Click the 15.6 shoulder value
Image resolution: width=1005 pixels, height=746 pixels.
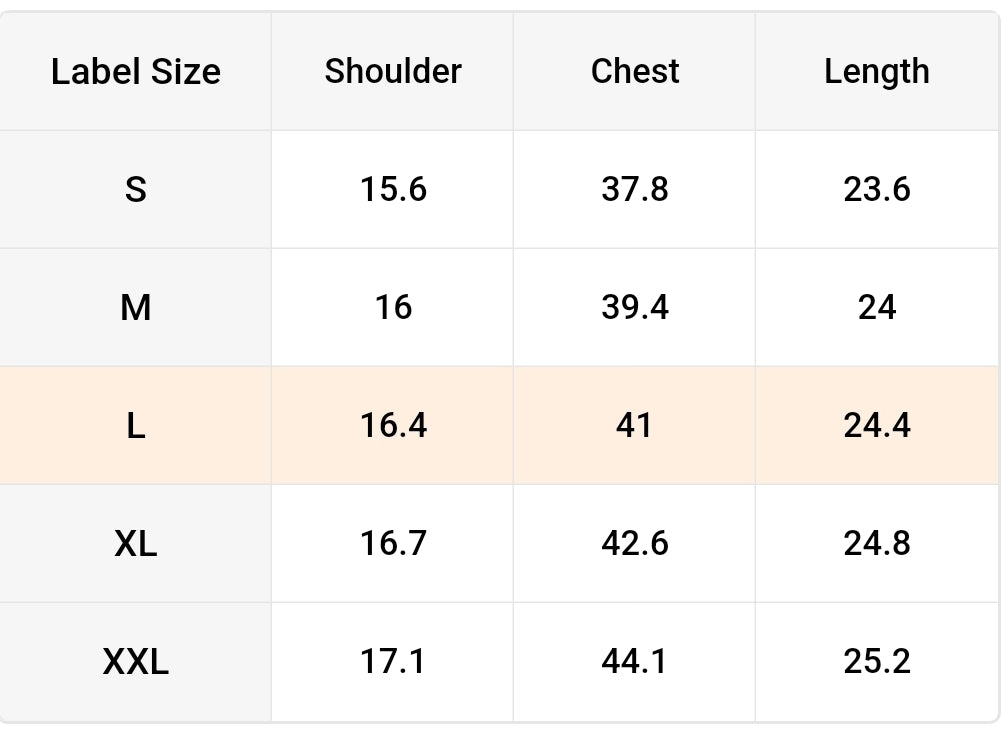click(x=393, y=189)
